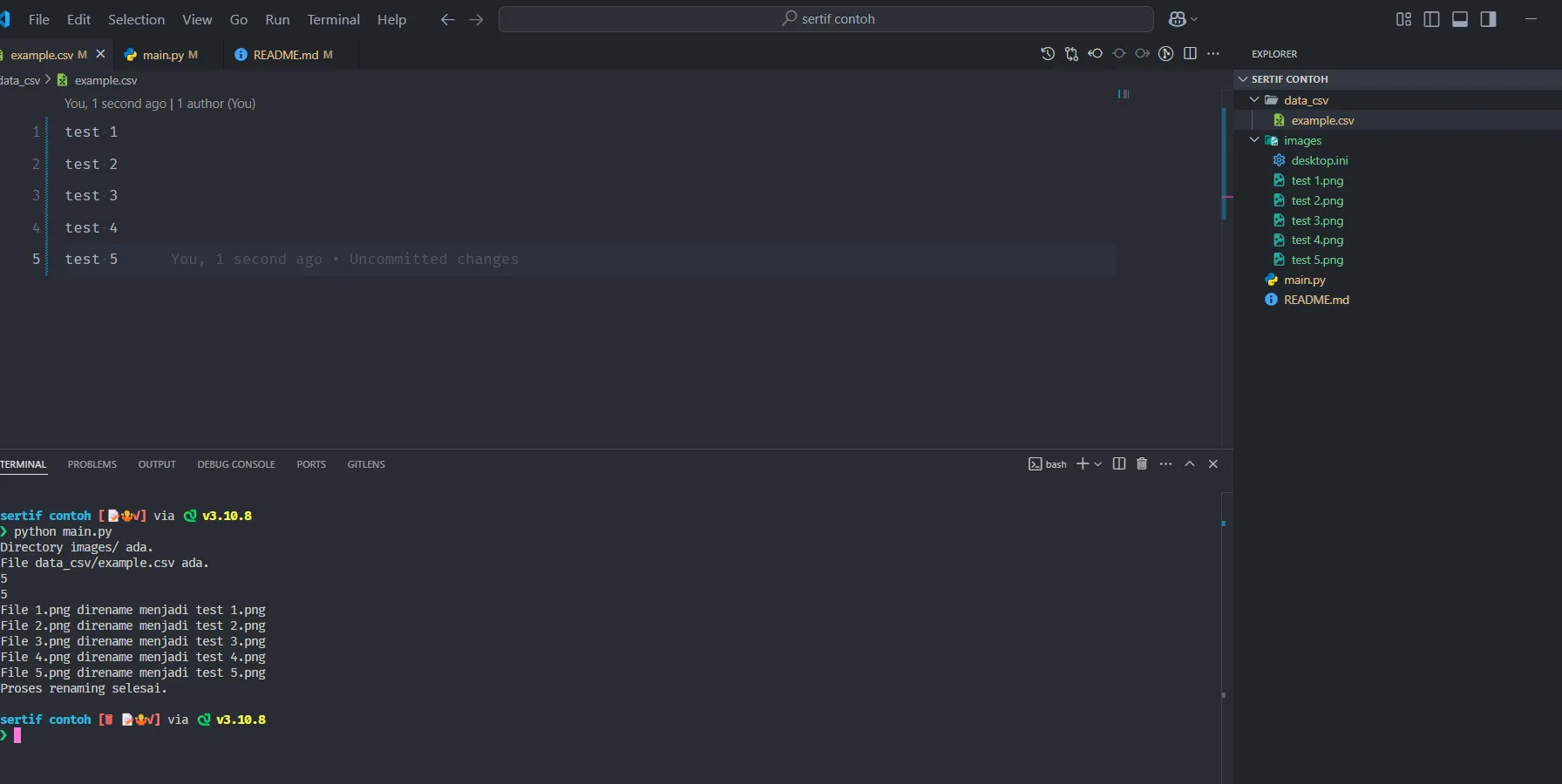This screenshot has width=1562, height=784.
Task: Open 'test 4.png' in Explorer
Action: [1317, 240]
